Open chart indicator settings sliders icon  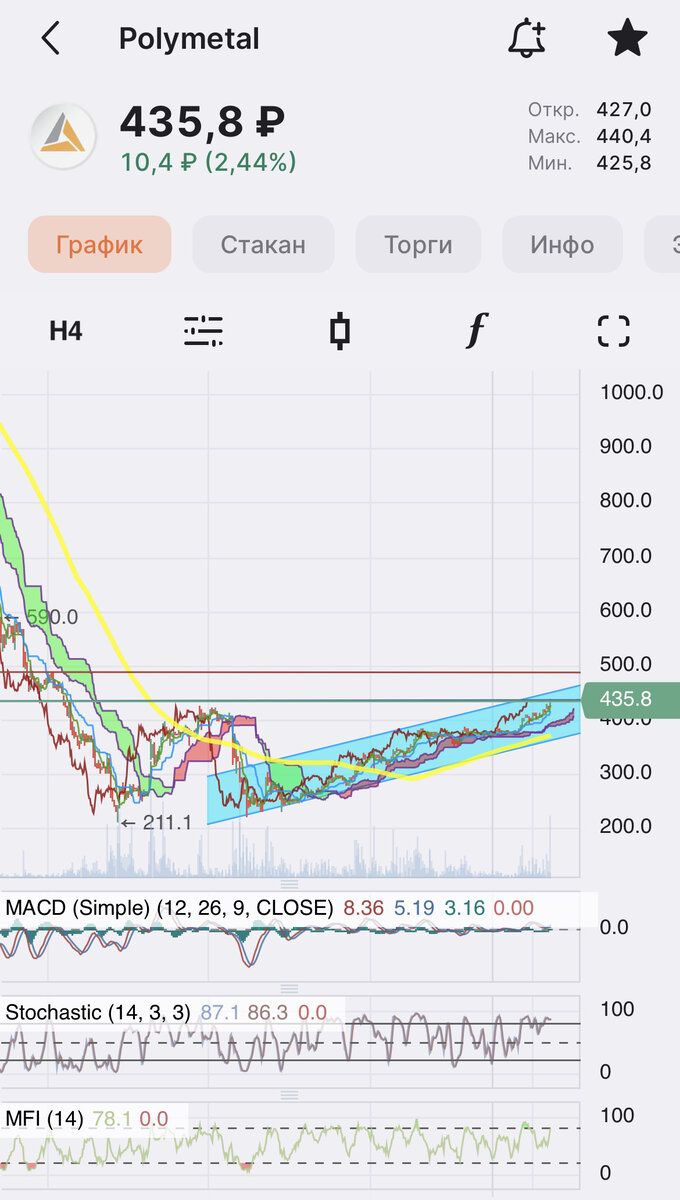203,331
